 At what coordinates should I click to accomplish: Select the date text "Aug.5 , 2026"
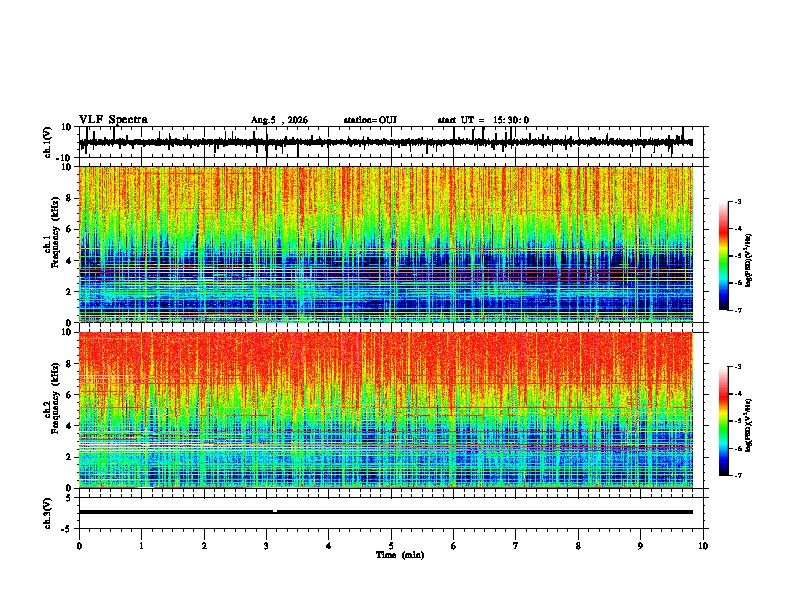[279, 120]
